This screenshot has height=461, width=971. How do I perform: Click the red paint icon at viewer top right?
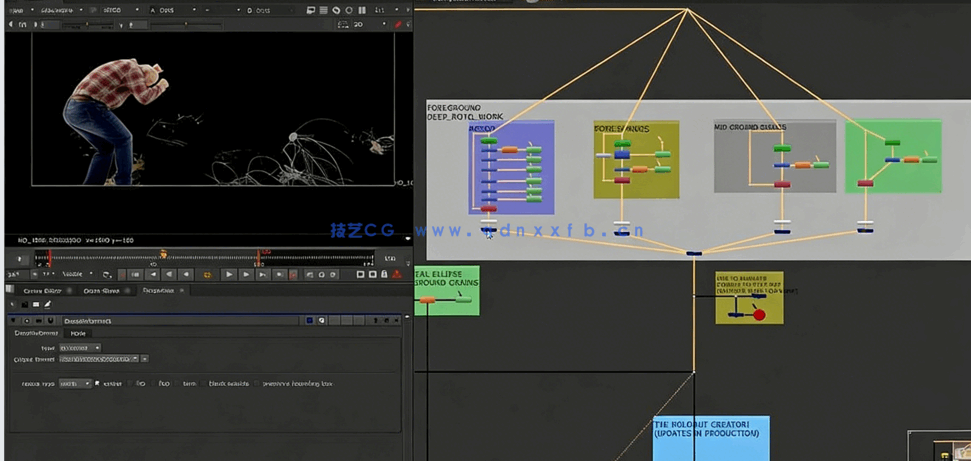click(x=398, y=24)
